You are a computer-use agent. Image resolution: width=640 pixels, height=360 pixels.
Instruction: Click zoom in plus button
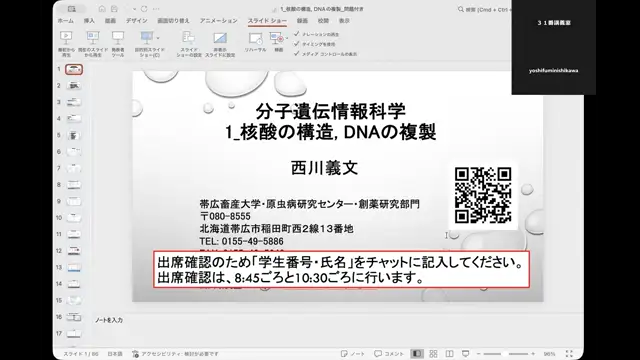point(533,354)
